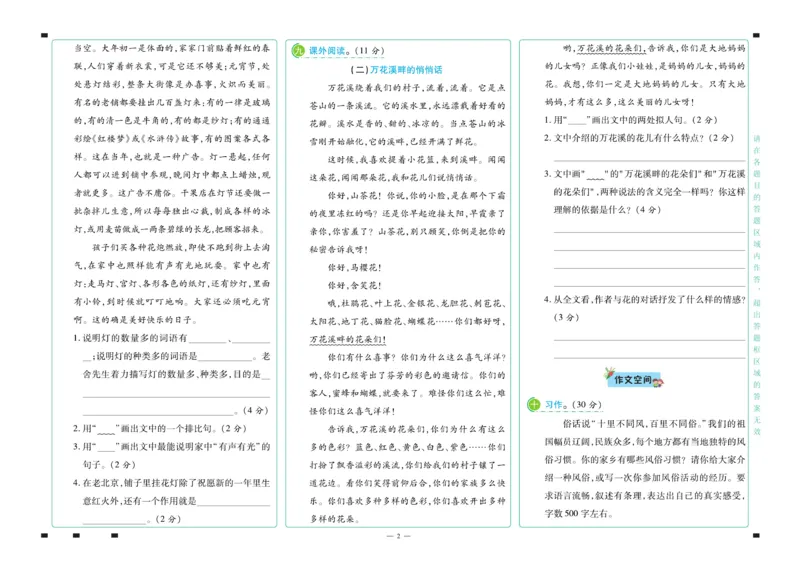
Task: Click the blank after 还有一个作用就是
Action: pos(234,504)
